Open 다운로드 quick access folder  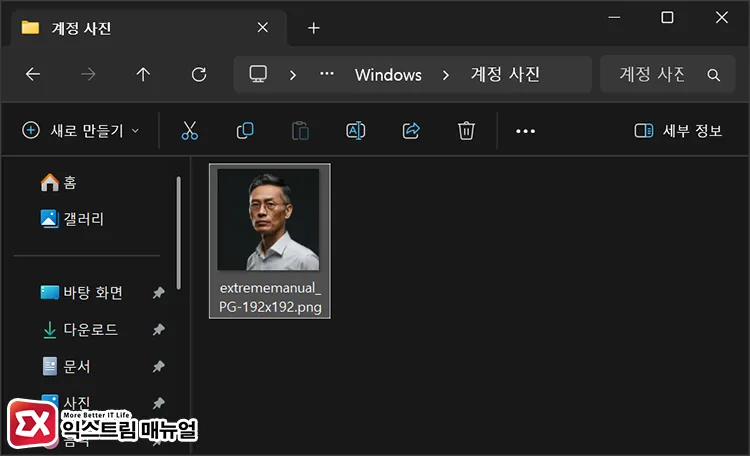pos(79,330)
